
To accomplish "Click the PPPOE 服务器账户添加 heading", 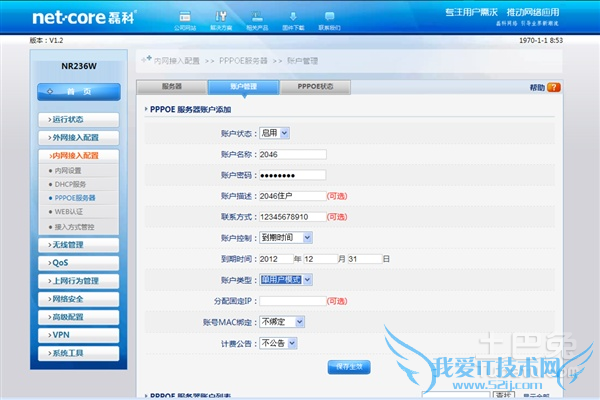I will click(191, 109).
